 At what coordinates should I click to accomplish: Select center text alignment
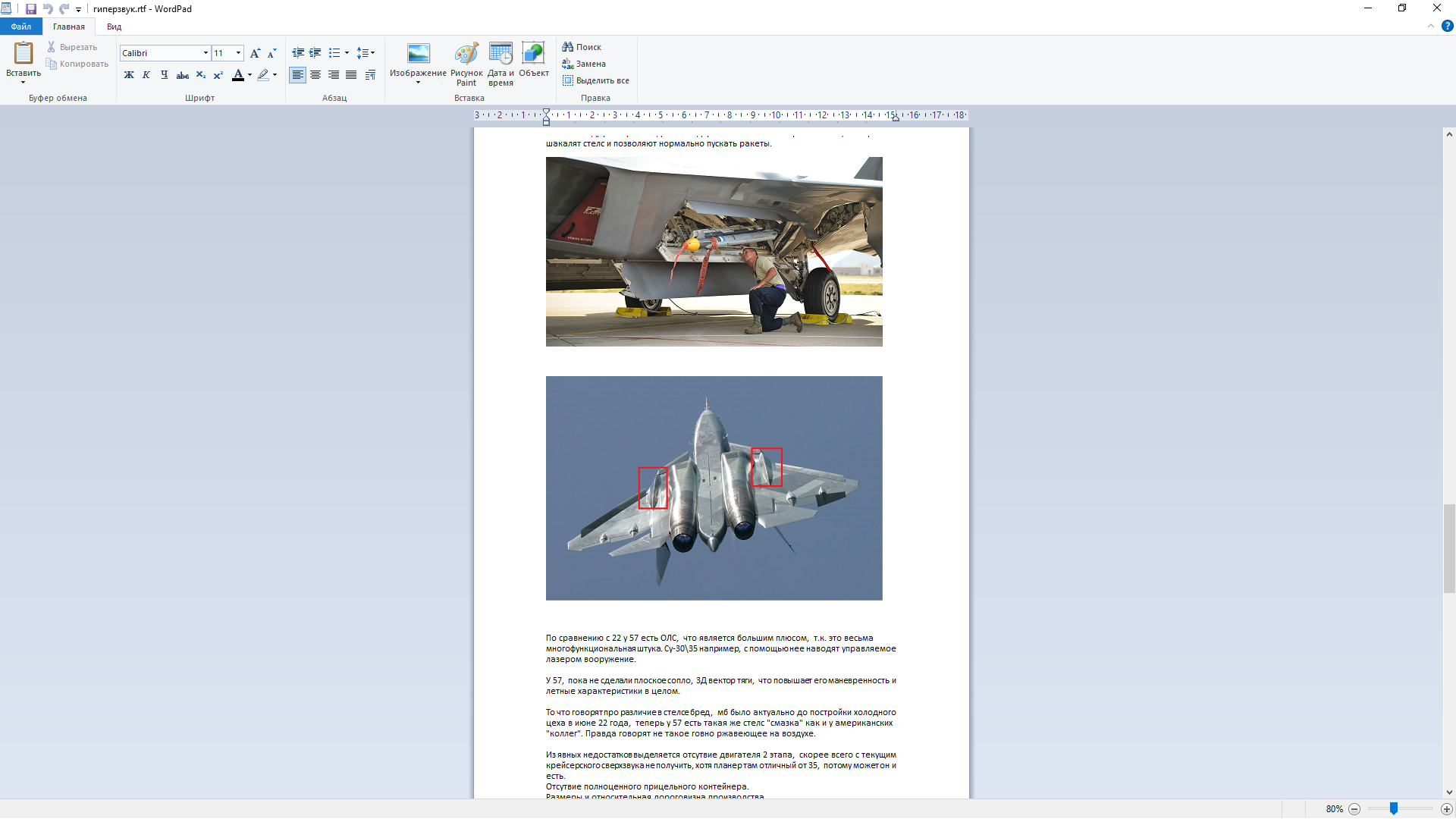pos(315,75)
